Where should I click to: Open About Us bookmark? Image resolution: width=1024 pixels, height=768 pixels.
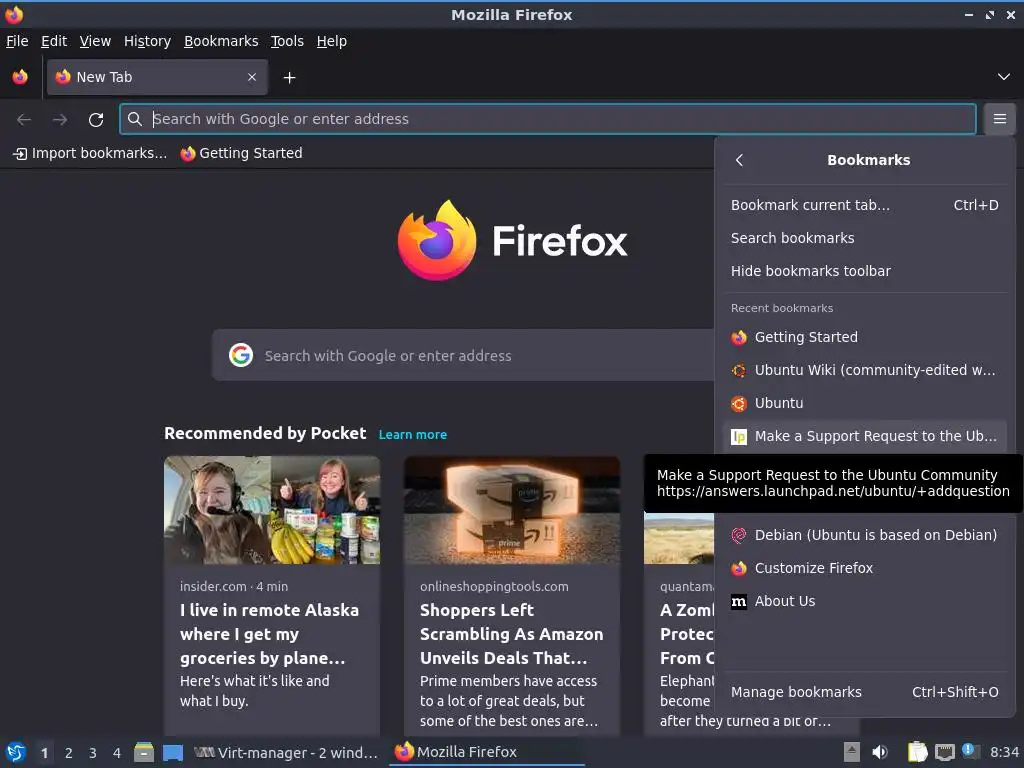click(865, 601)
